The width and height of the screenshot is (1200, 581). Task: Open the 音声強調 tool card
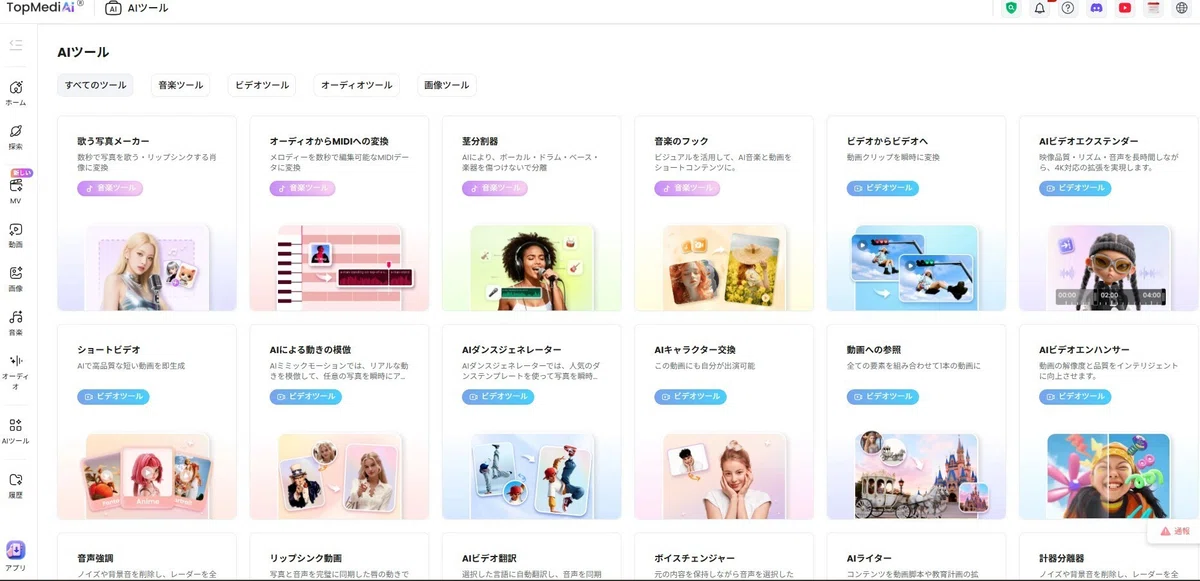pyautogui.click(x=147, y=557)
